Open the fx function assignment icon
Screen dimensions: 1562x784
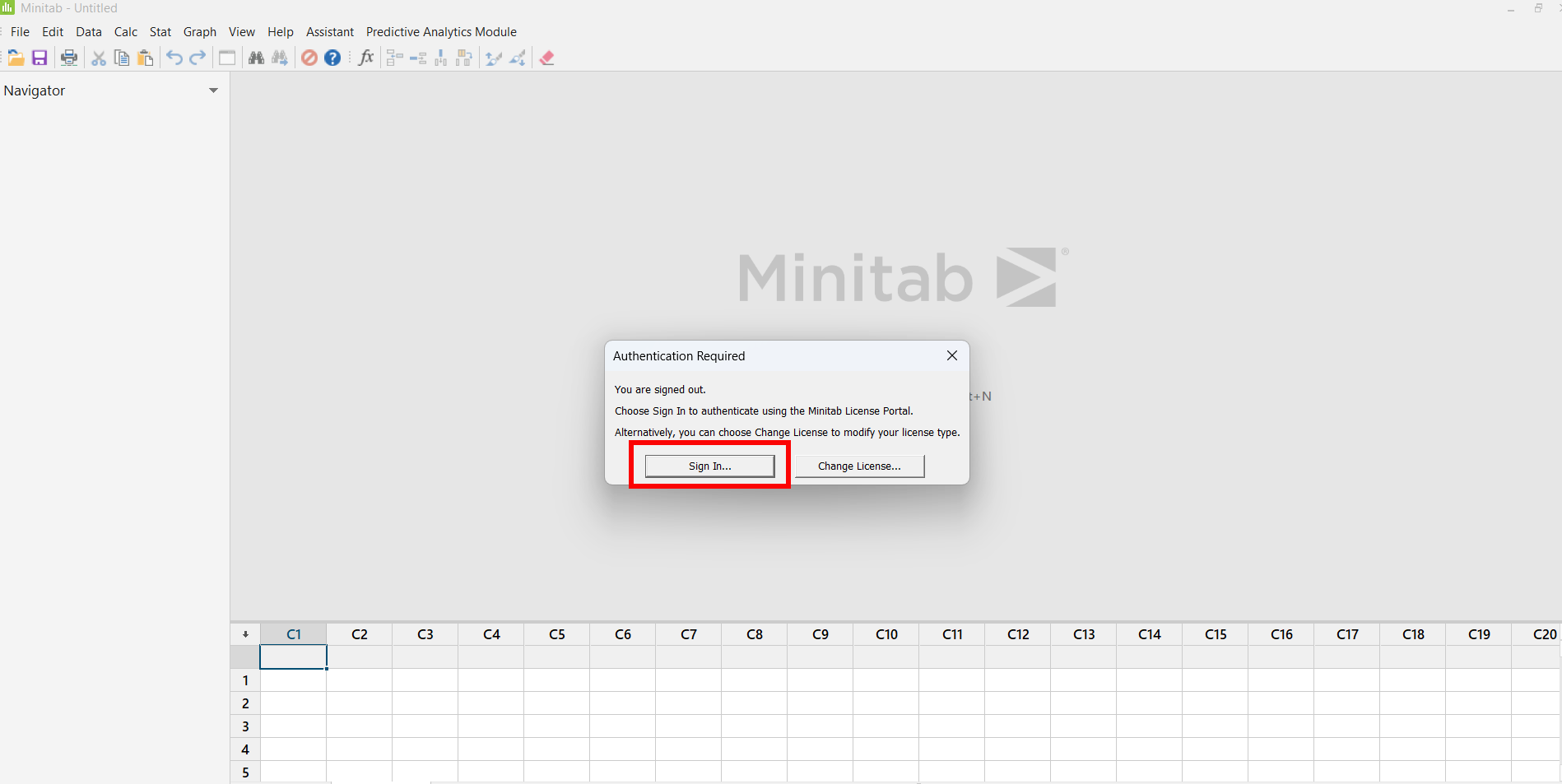[x=366, y=58]
